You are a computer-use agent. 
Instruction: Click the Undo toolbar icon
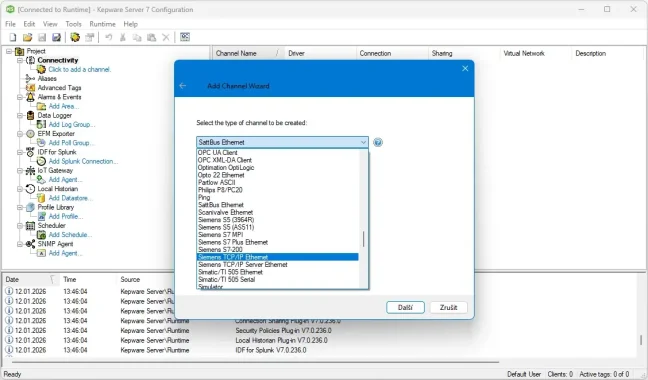[x=109, y=38]
